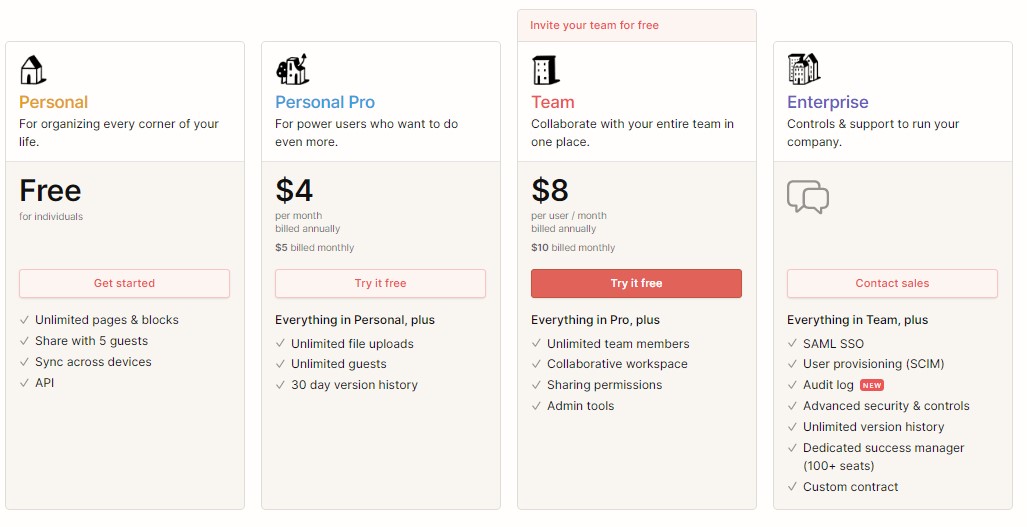Click the Team plan building icon
Screen dimensions: 1027x527
(x=545, y=69)
